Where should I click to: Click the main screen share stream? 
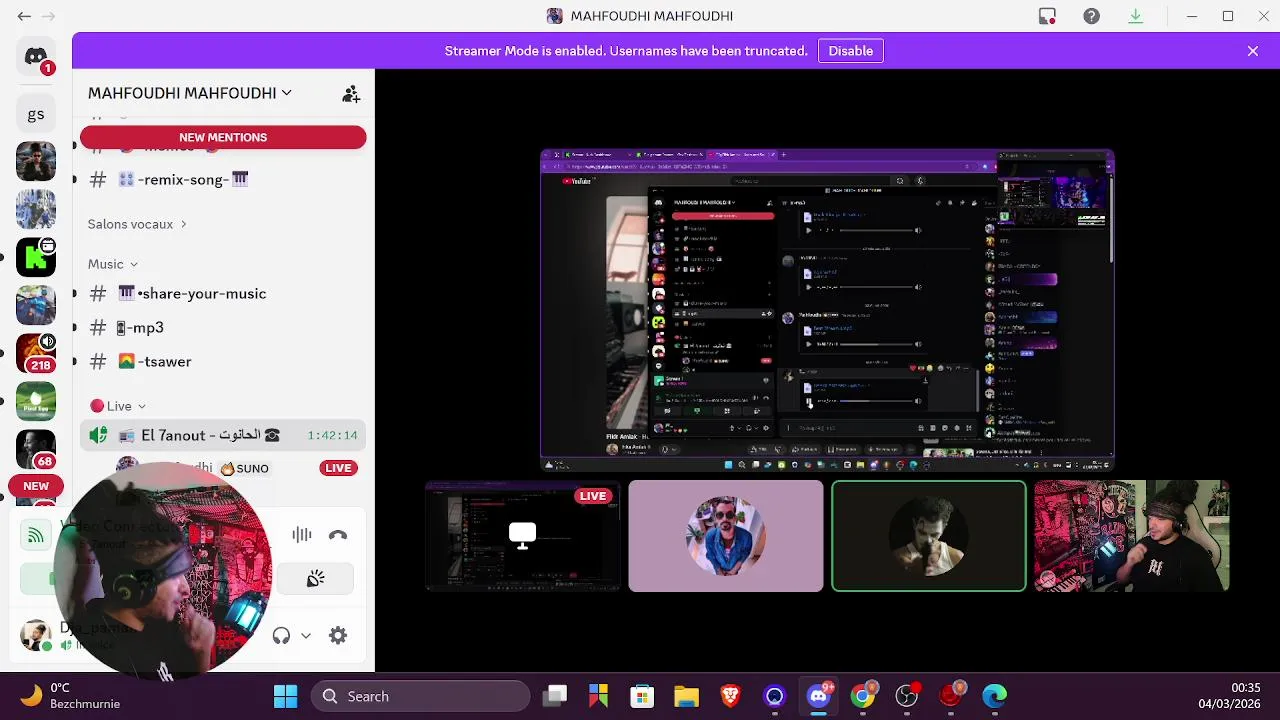point(827,309)
